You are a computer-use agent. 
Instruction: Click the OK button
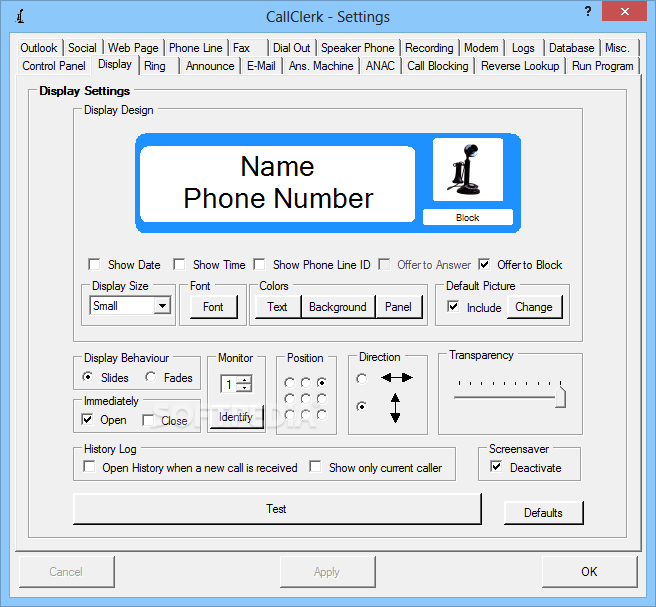coord(589,572)
